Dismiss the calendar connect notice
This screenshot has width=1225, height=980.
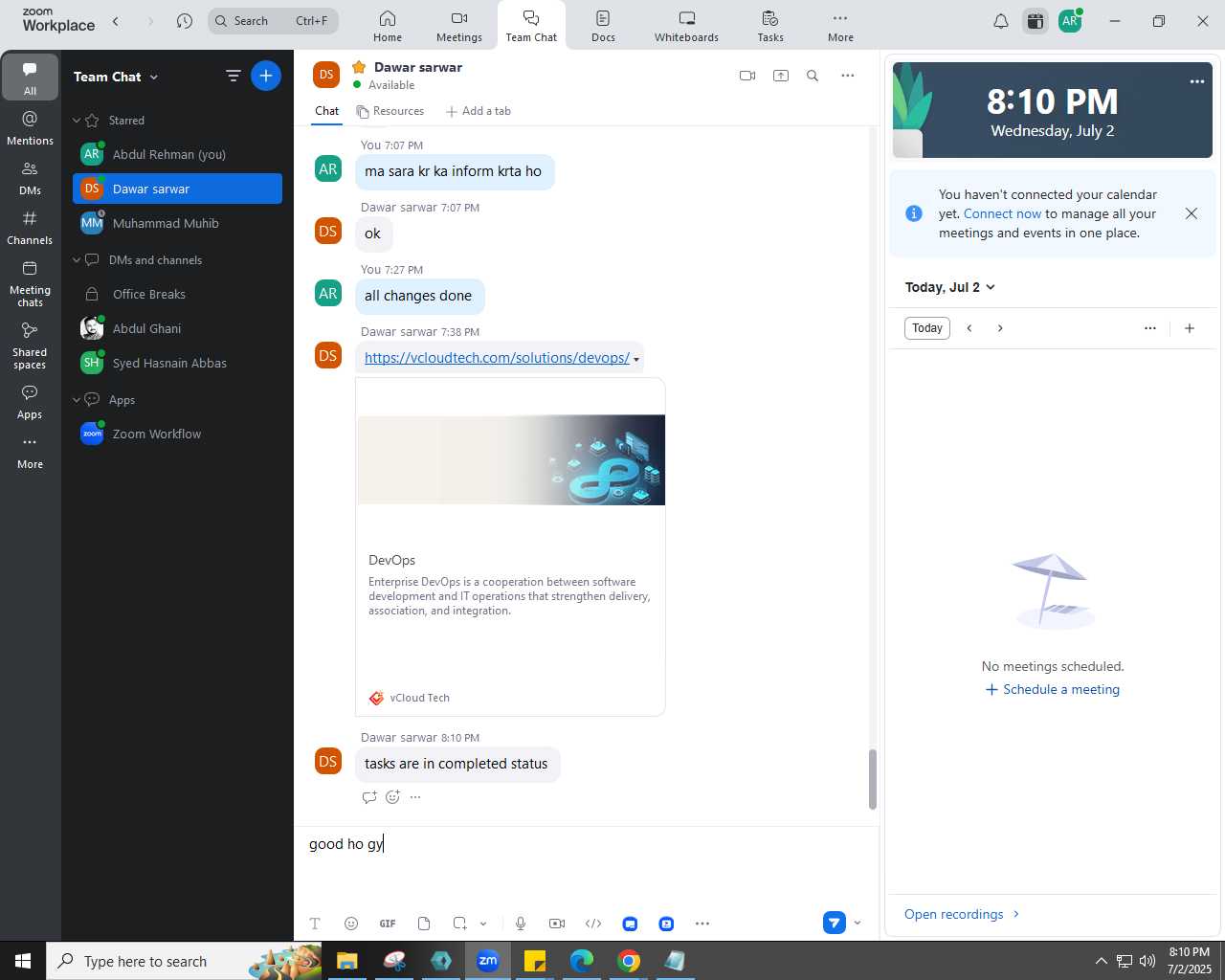click(x=1192, y=213)
